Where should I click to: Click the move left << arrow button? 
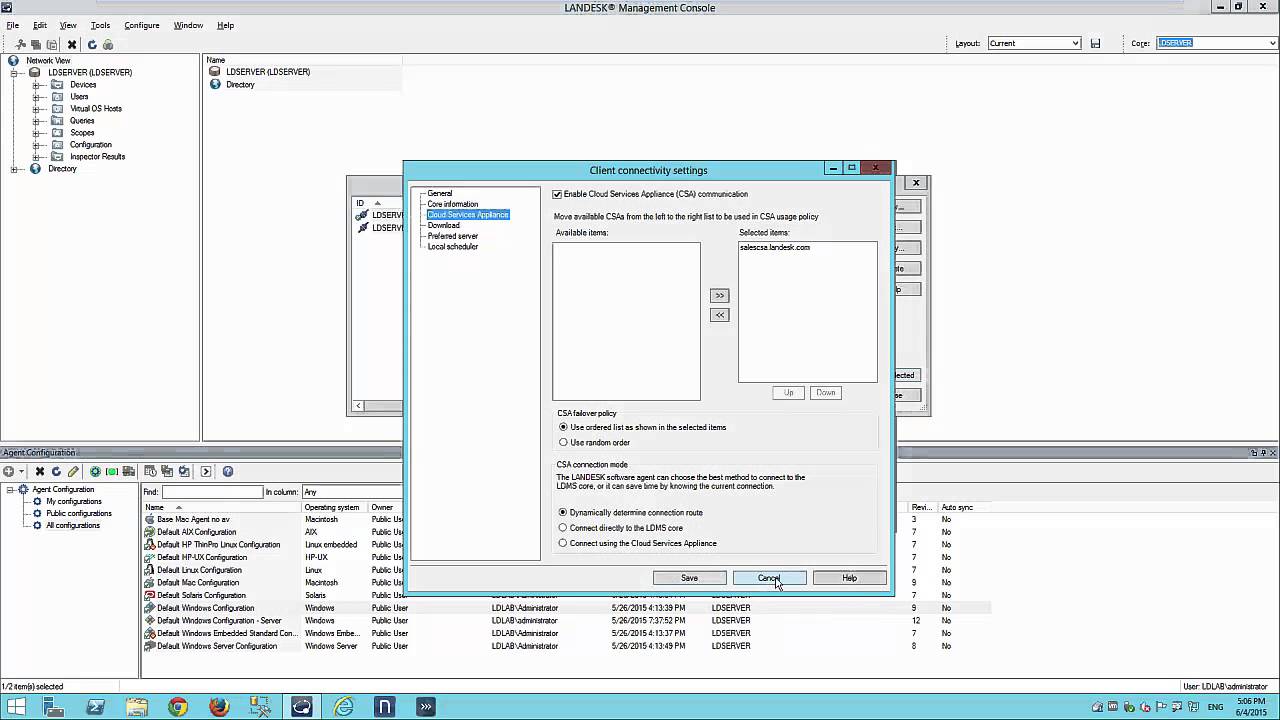719,315
